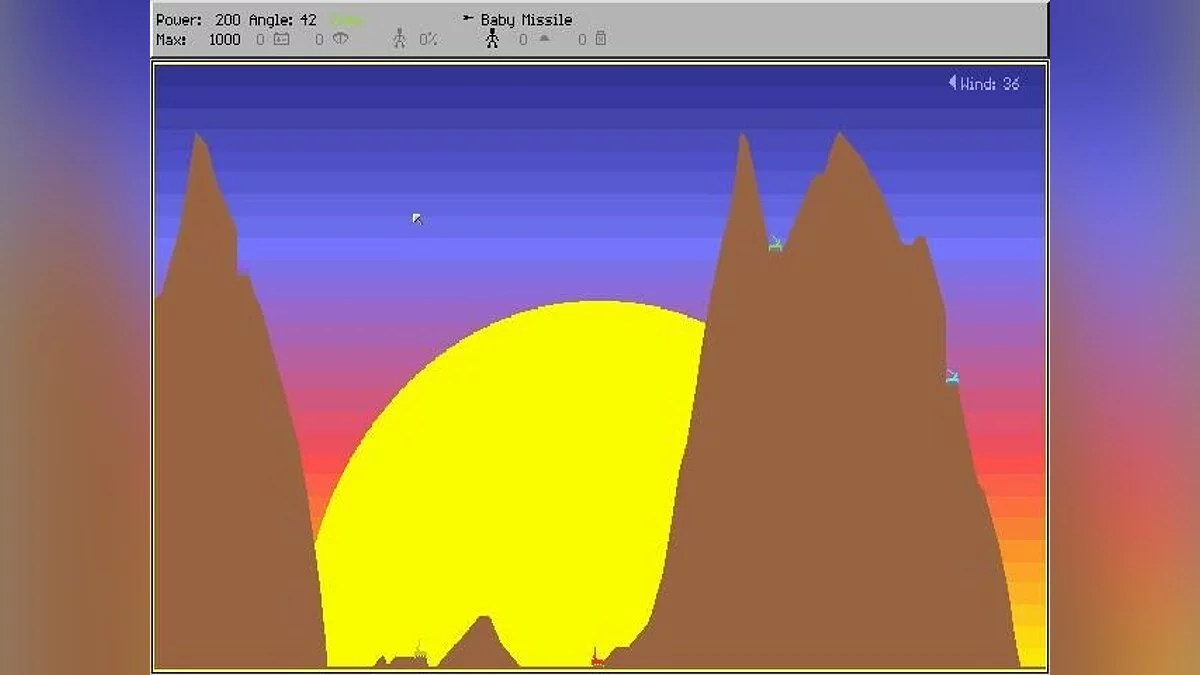Select the cyan tank on the right slope

click(952, 377)
